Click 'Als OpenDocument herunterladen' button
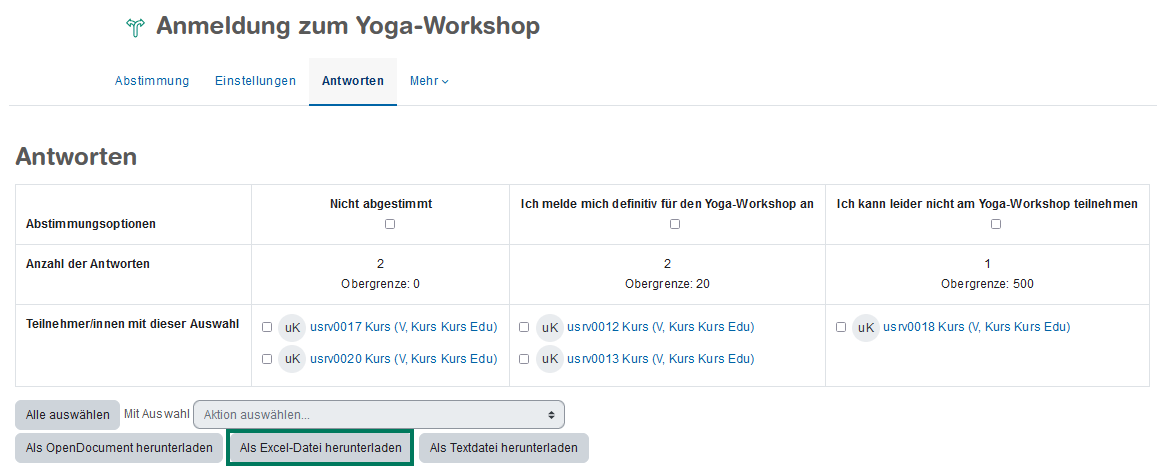 tap(119, 448)
